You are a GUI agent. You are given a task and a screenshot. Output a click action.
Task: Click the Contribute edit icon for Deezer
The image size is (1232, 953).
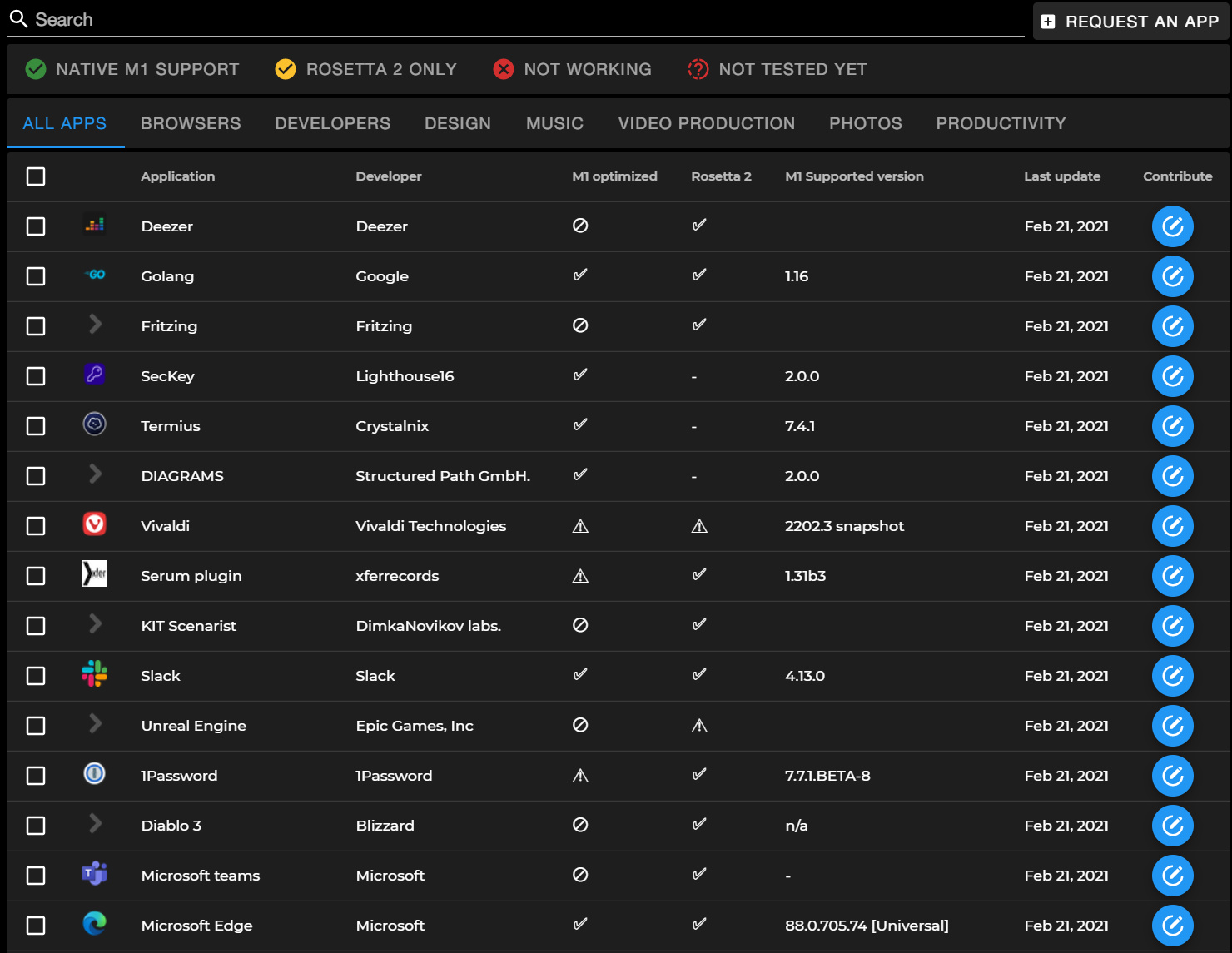pyautogui.click(x=1172, y=226)
